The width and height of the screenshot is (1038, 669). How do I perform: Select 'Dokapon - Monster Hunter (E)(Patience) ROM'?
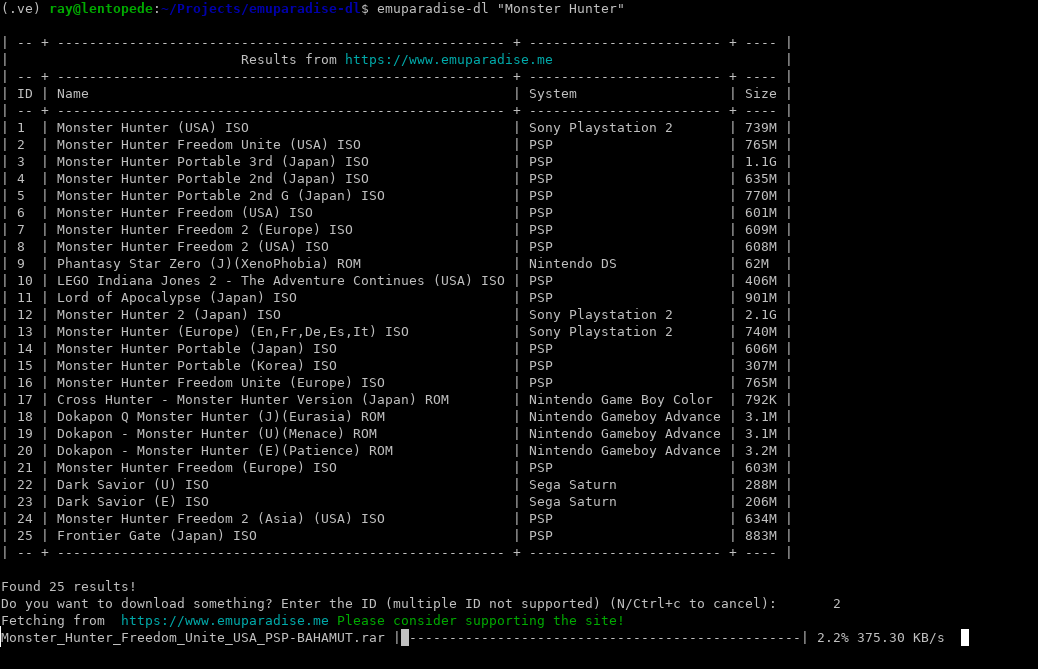(x=224, y=451)
